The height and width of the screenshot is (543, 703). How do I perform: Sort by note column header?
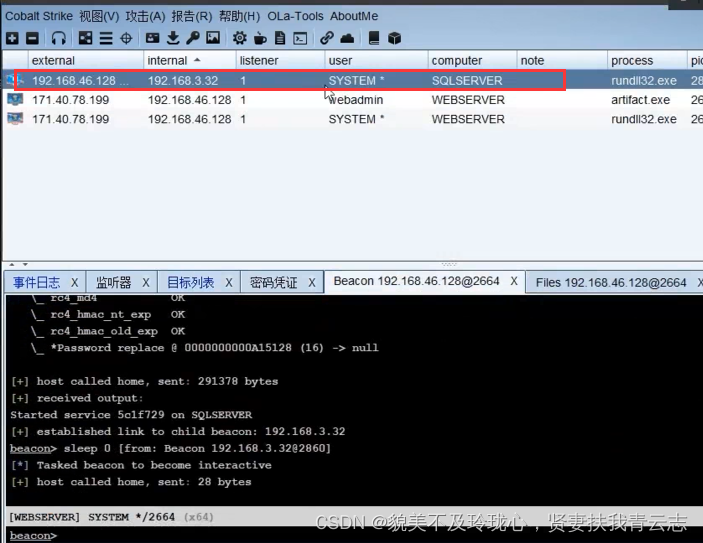[562, 60]
